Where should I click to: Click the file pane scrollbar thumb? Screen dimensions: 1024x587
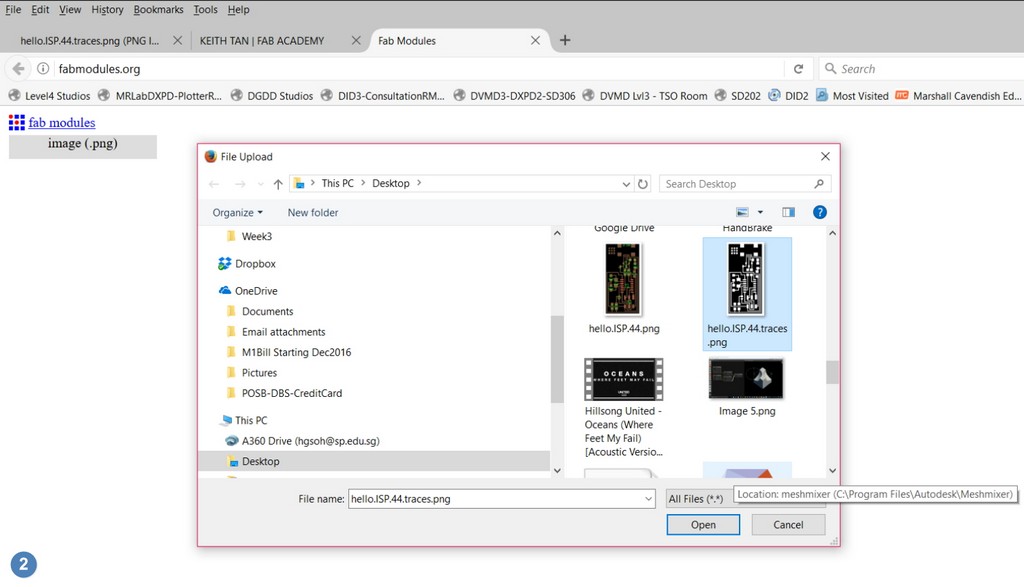point(832,373)
